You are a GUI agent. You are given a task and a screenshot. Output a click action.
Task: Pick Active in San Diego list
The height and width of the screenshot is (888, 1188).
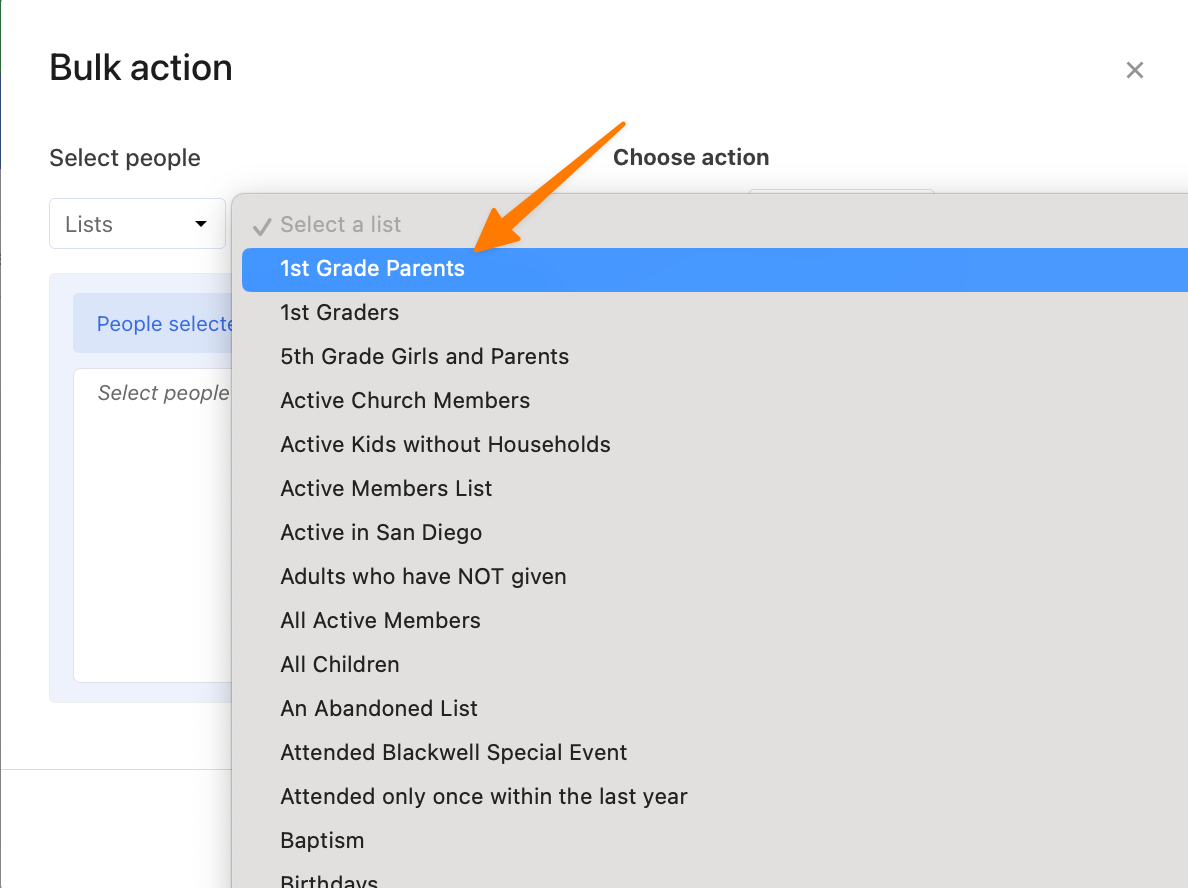(714, 533)
